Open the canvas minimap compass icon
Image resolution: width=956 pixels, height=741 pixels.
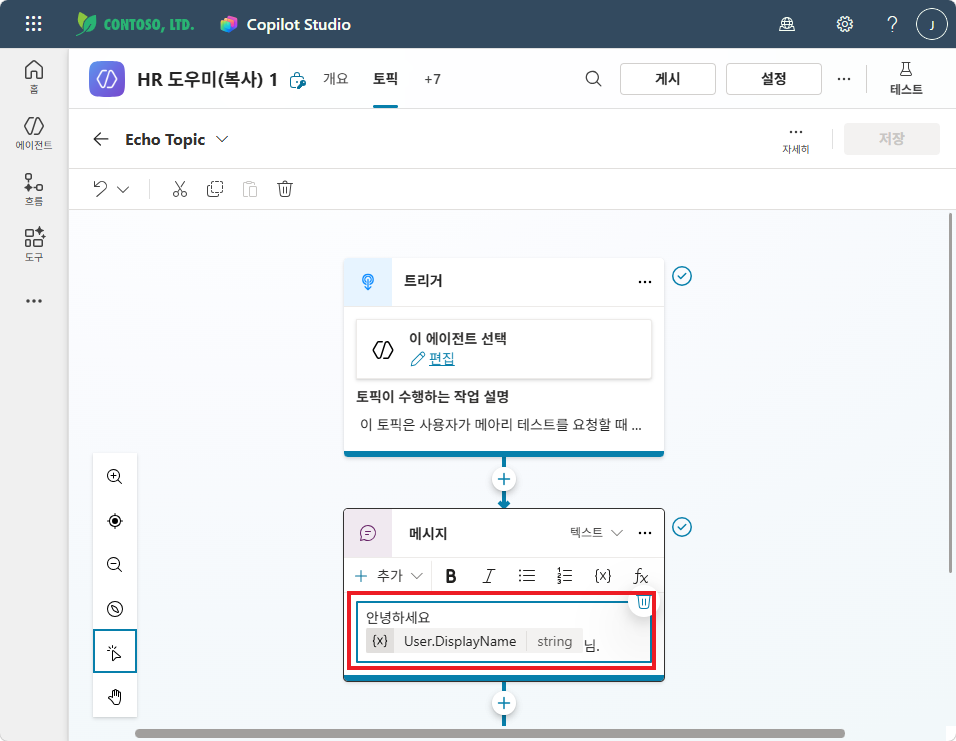point(115,609)
